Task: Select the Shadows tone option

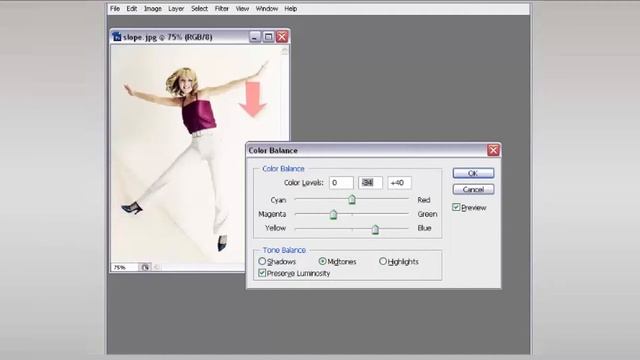Action: click(x=262, y=261)
